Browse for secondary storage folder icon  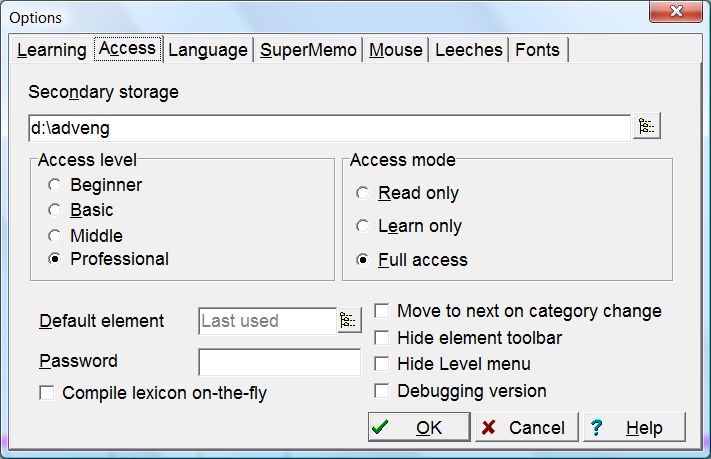click(x=647, y=127)
